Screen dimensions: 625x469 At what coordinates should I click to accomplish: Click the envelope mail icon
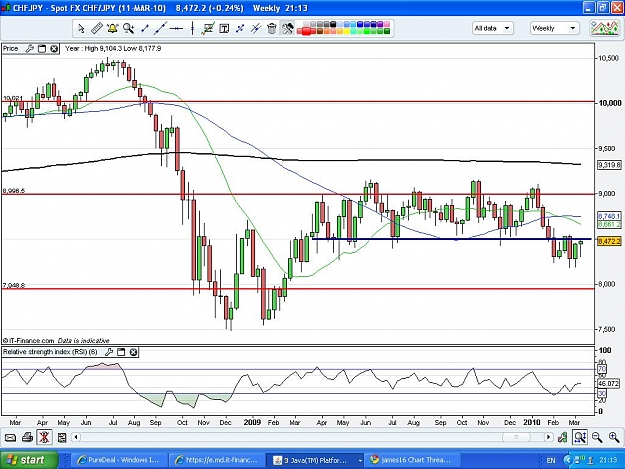pyautogui.click(x=10, y=438)
